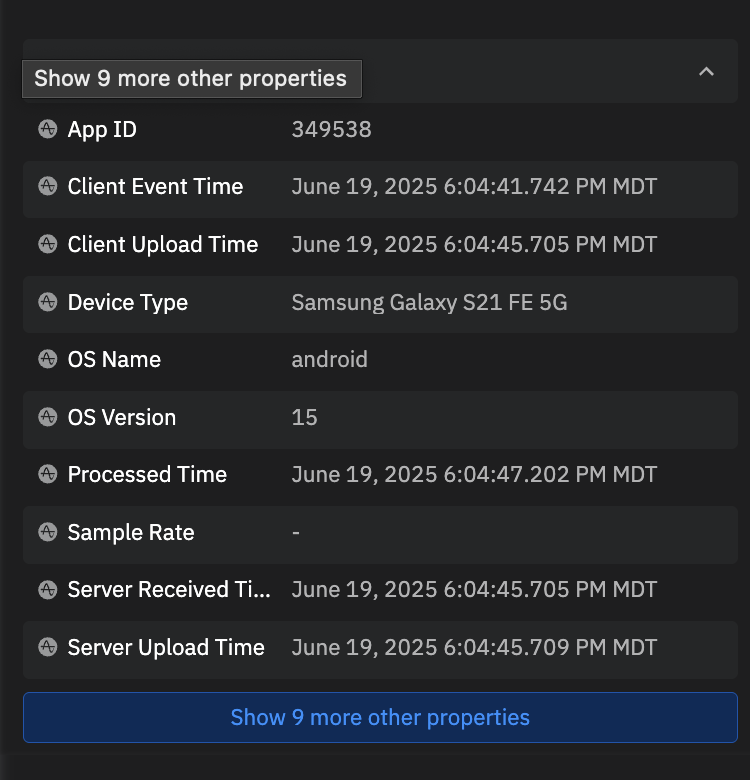Click the Amplitude icon beside Server Received Time
This screenshot has height=780, width=750.
47,589
